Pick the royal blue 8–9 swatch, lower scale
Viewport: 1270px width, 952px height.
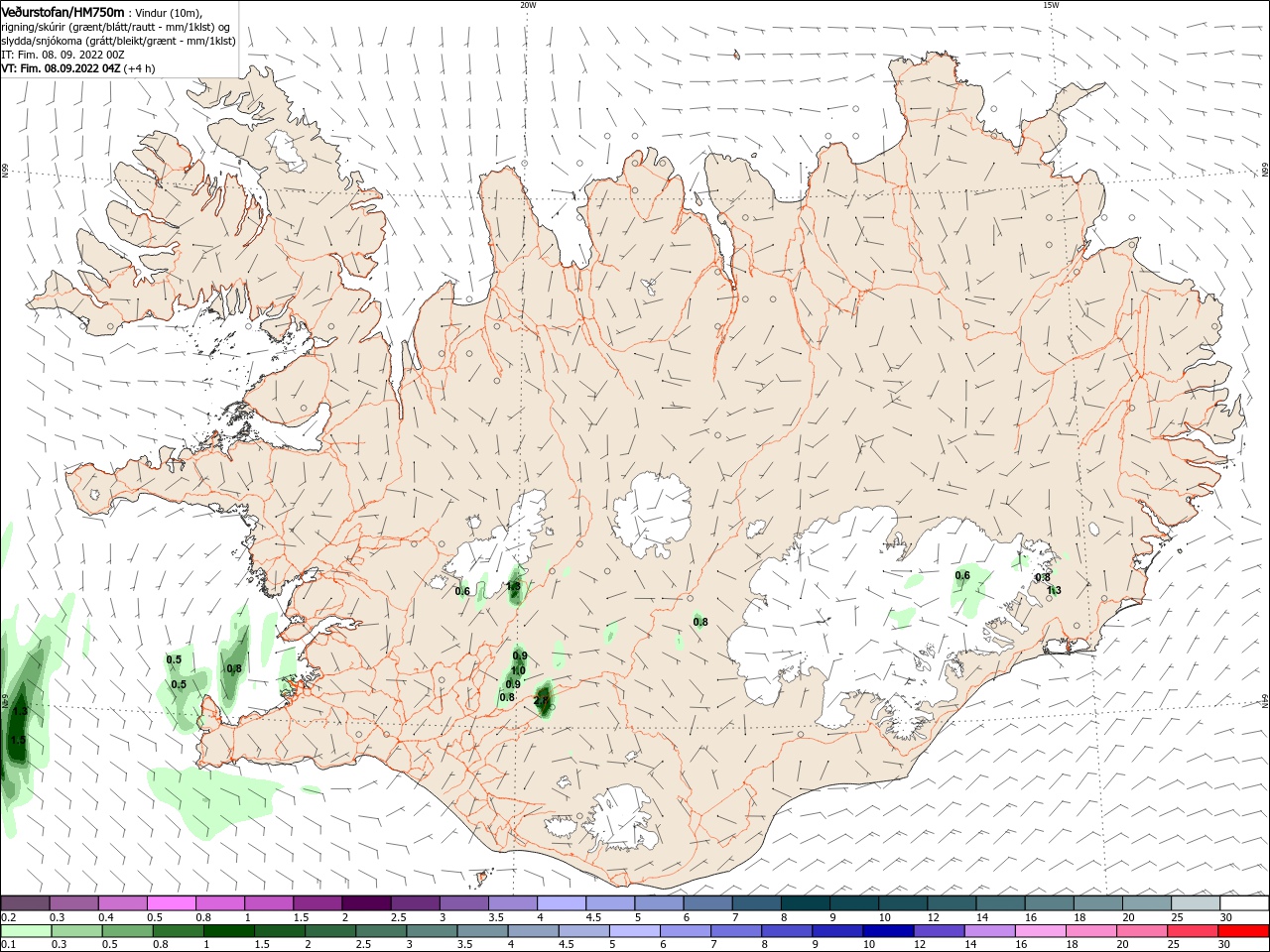click(787, 931)
